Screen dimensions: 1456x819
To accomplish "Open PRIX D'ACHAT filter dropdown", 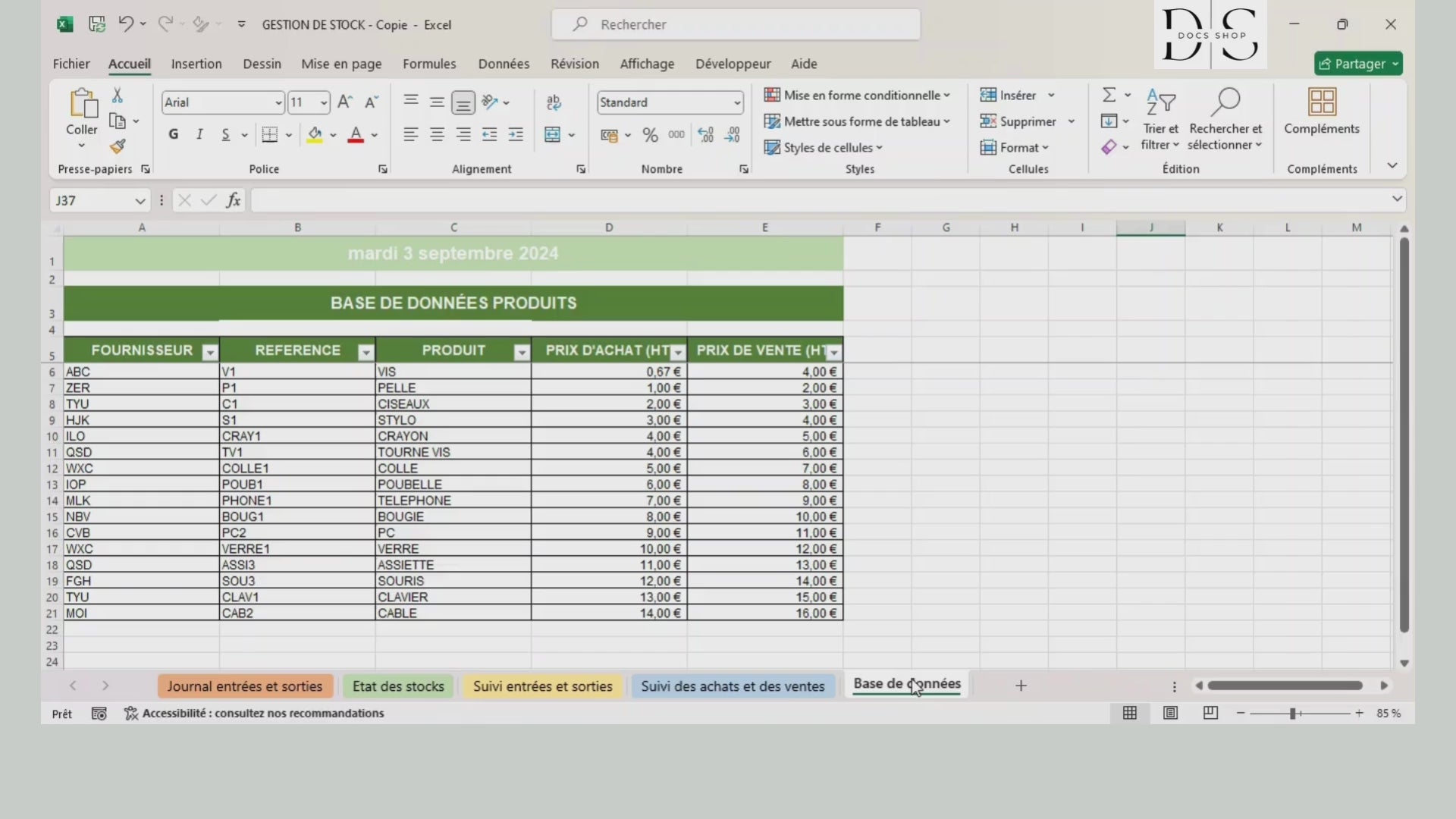I will click(x=678, y=352).
